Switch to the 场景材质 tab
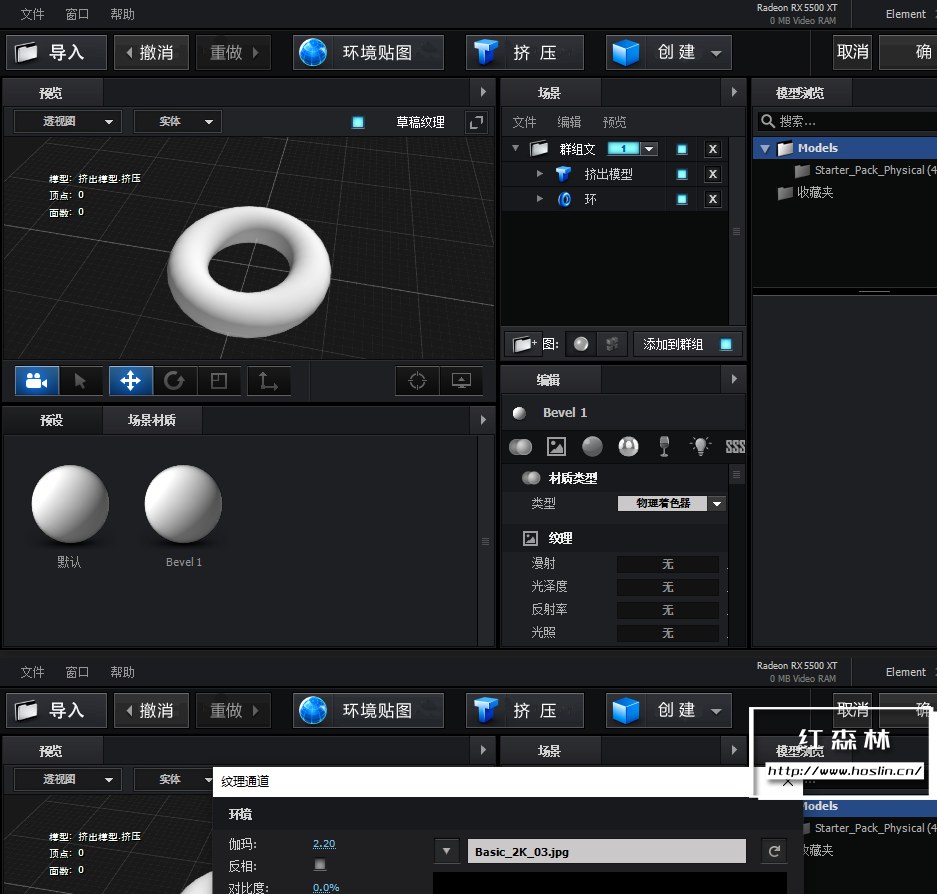Image resolution: width=937 pixels, height=894 pixels. tap(151, 420)
